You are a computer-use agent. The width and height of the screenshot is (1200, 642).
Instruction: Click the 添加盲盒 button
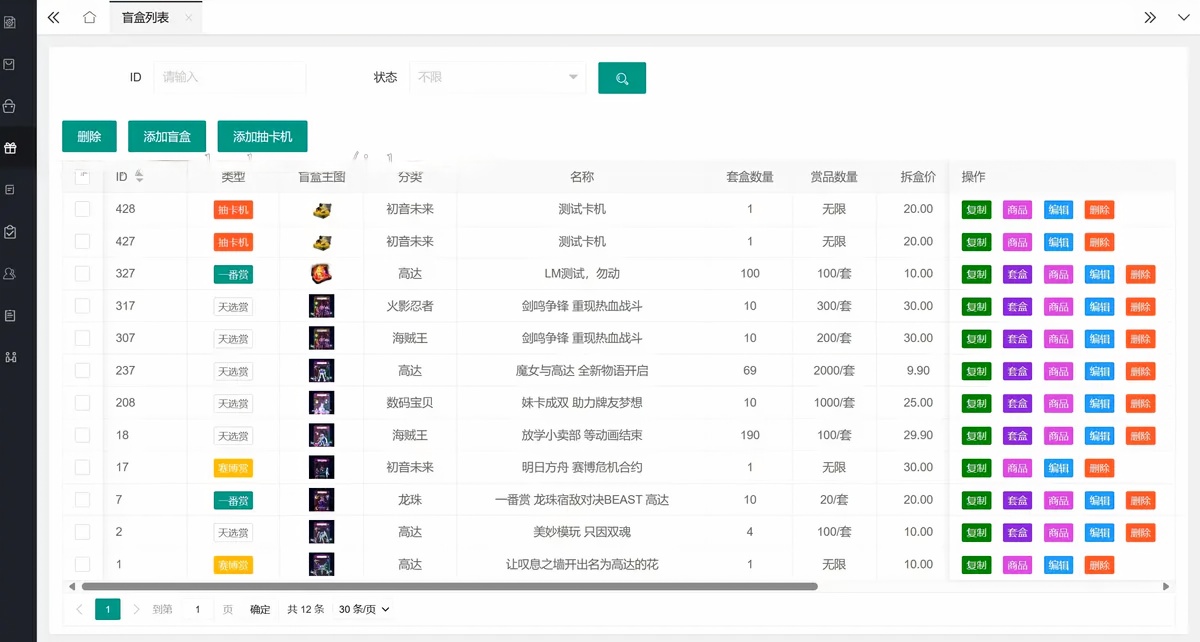(x=166, y=137)
